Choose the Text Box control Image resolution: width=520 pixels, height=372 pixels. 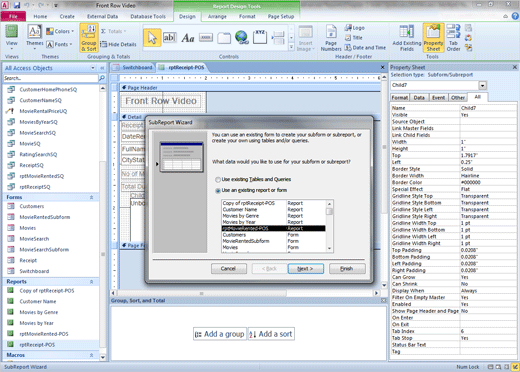pyautogui.click(x=170, y=38)
